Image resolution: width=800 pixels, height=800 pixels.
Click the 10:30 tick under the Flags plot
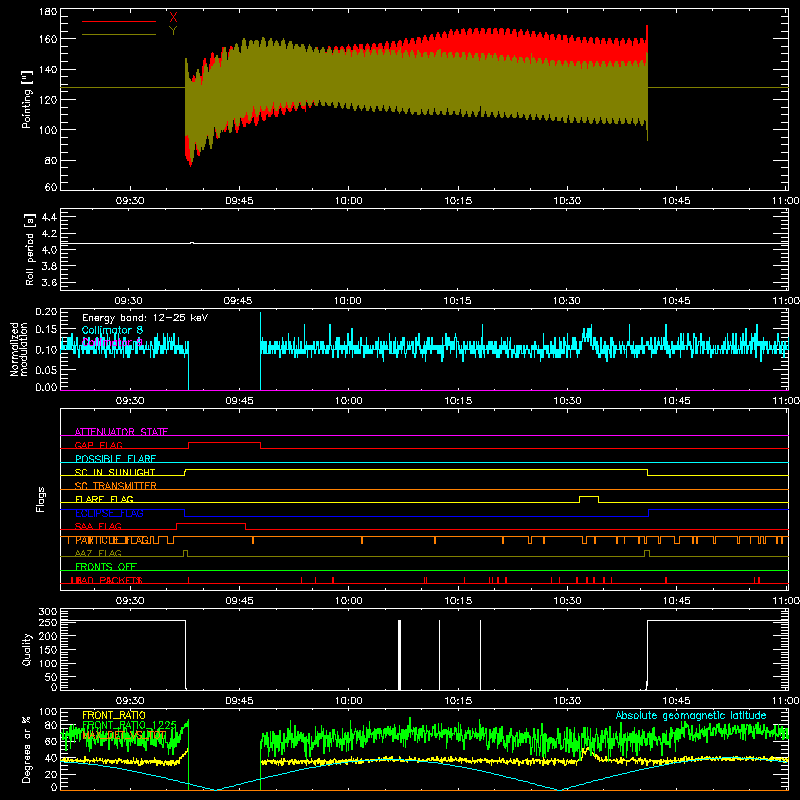[x=567, y=601]
